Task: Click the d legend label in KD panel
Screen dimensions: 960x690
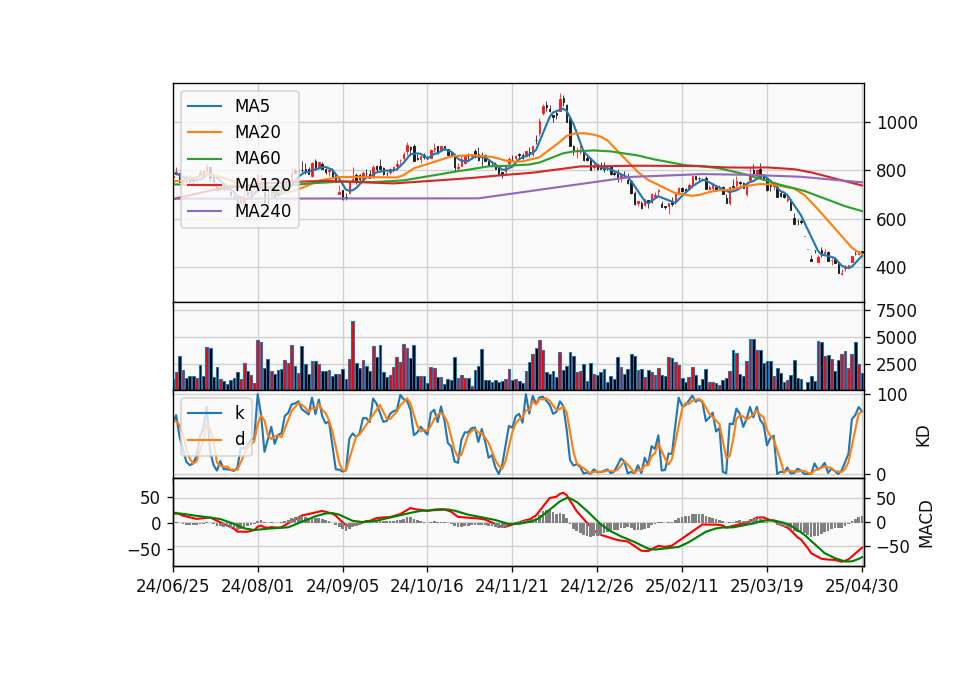Action: click(239, 438)
